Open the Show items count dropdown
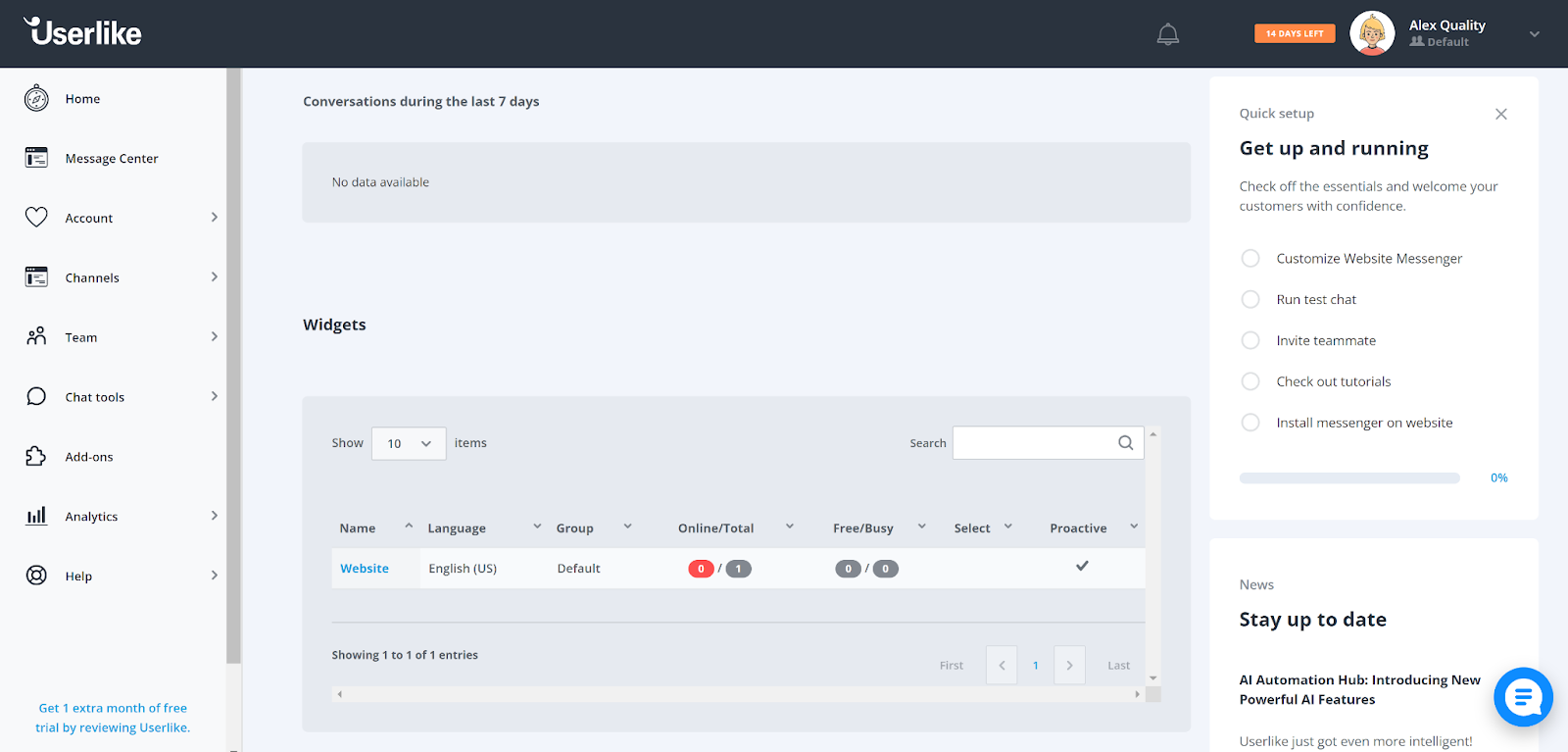This screenshot has height=752, width=1568. point(409,443)
